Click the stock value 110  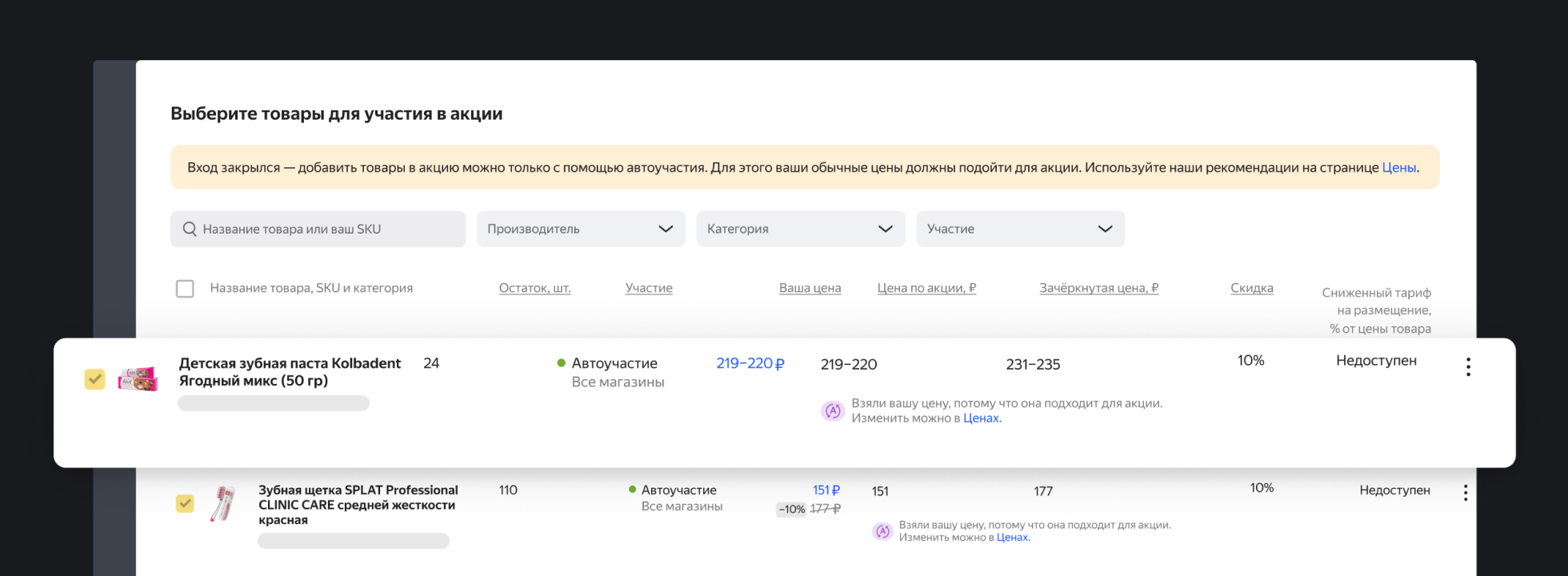coord(508,490)
